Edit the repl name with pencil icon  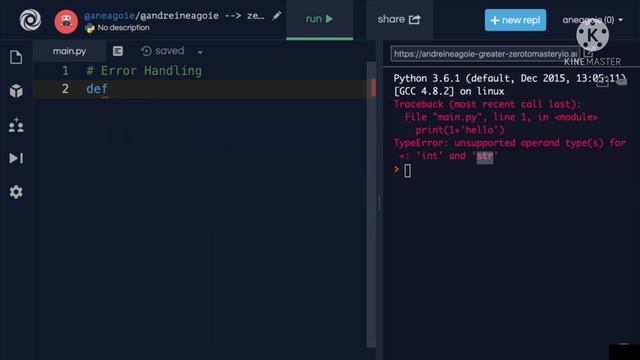tap(277, 16)
